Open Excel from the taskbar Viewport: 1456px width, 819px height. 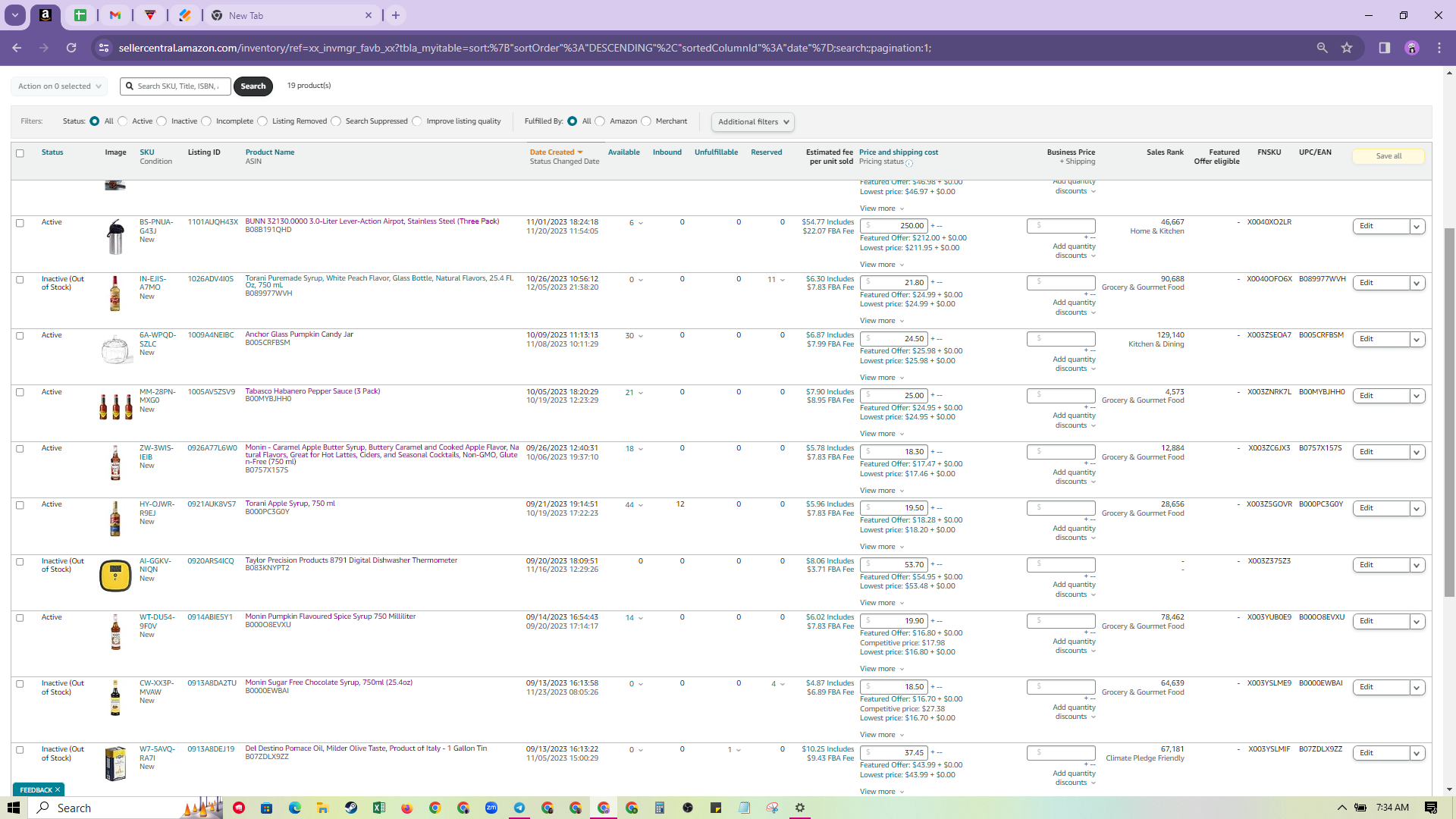(379, 808)
